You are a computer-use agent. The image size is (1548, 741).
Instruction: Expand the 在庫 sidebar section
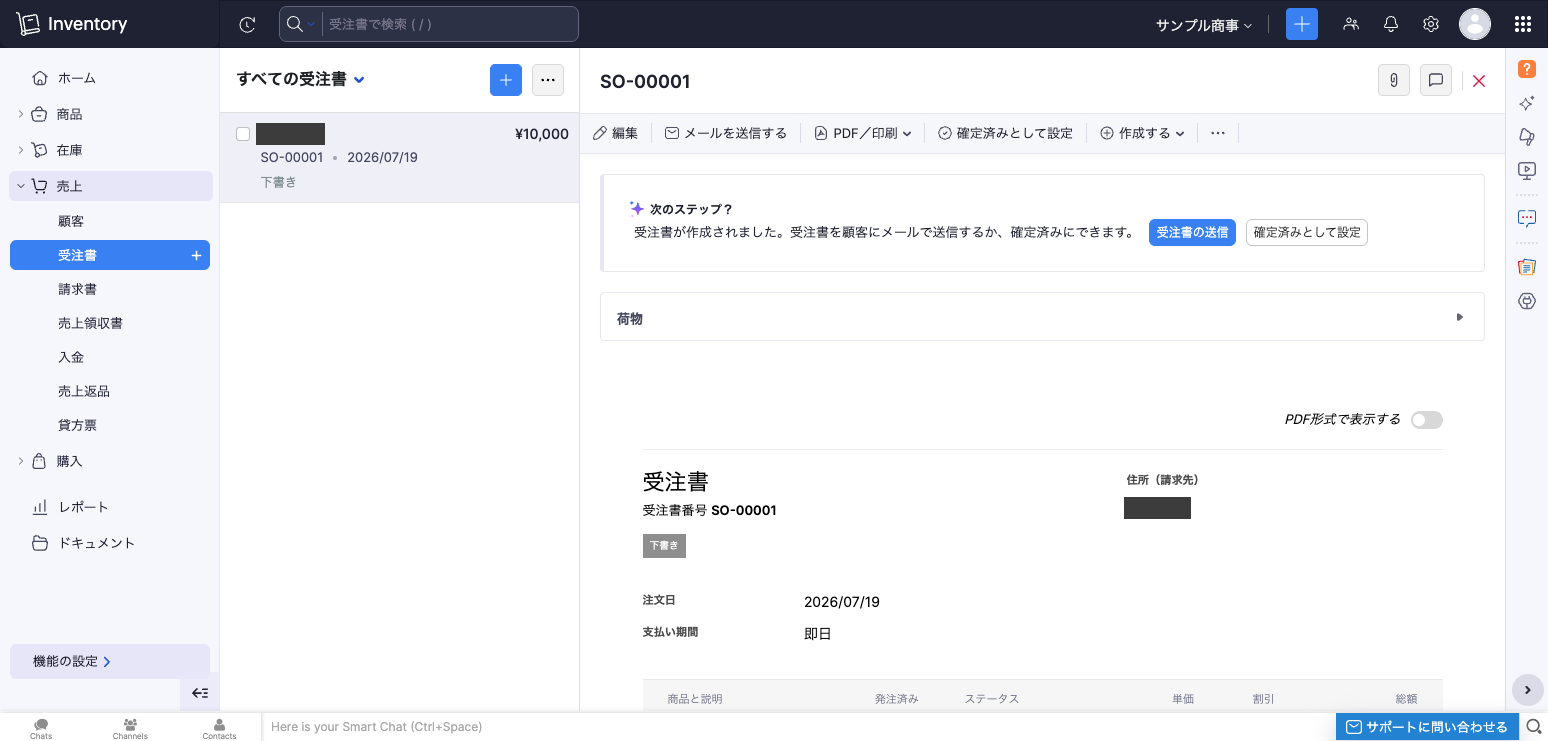[x=21, y=150]
